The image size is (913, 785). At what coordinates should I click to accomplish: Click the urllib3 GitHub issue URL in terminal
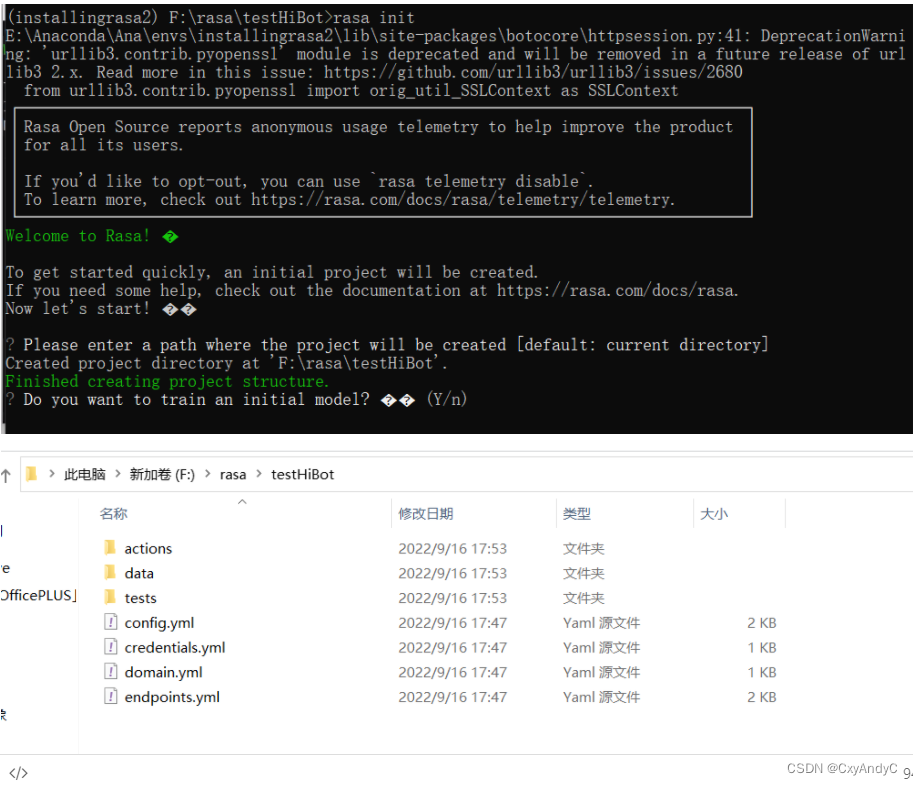(533, 72)
